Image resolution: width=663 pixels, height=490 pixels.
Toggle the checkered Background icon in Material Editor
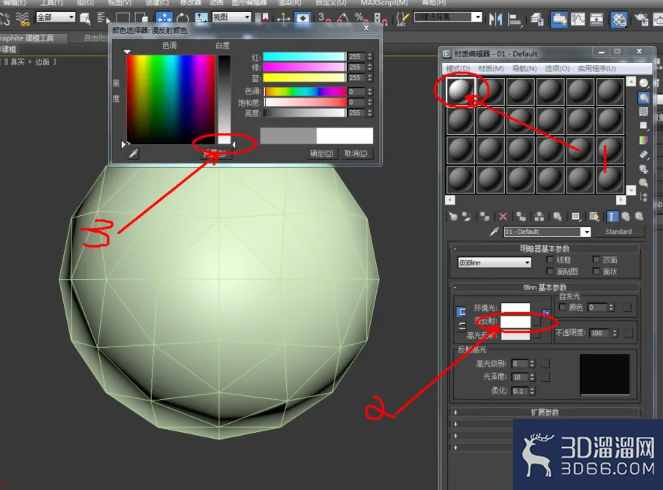(x=644, y=111)
